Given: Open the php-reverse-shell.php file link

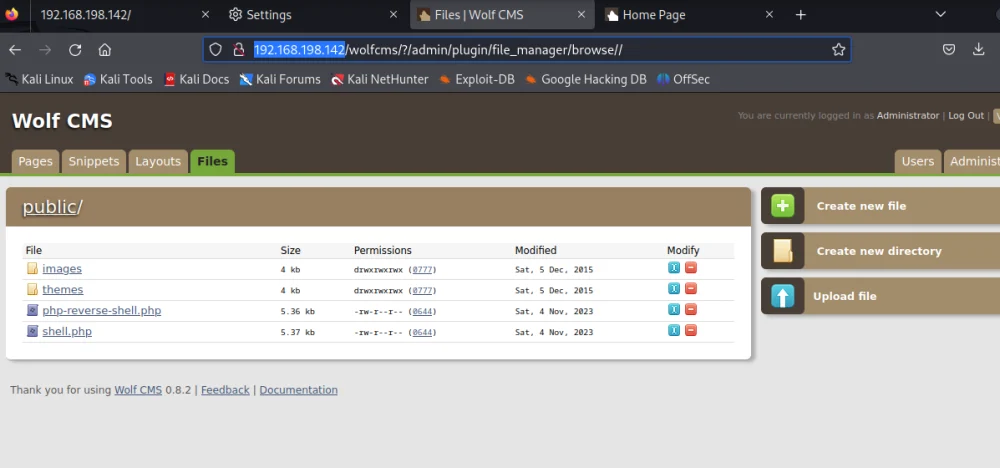Looking at the screenshot, I should click(x=101, y=311).
